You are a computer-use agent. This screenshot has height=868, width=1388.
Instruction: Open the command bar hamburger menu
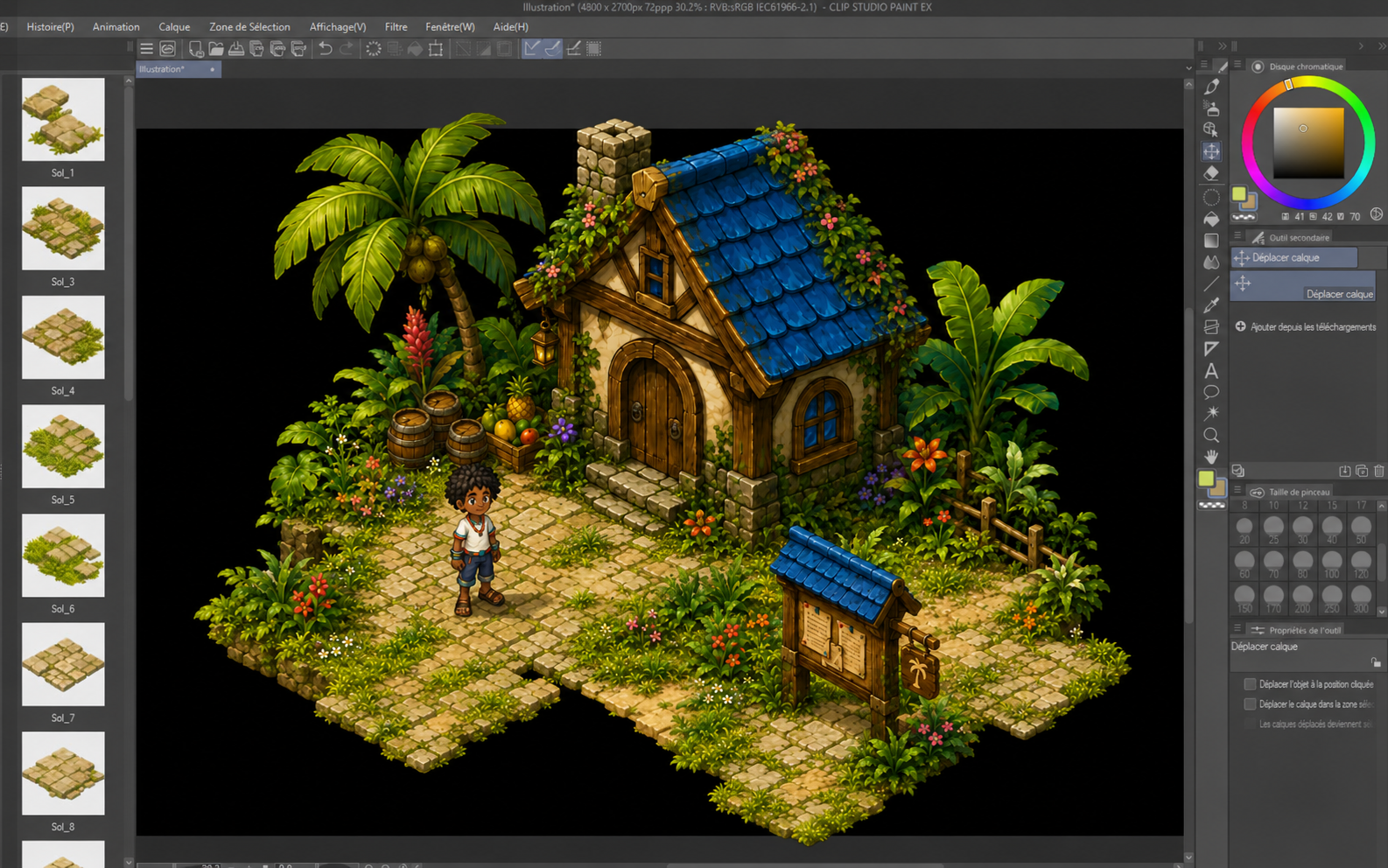click(147, 49)
